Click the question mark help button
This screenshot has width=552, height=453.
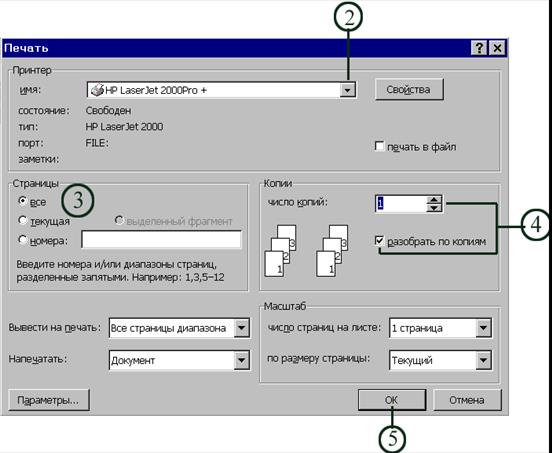[x=479, y=48]
